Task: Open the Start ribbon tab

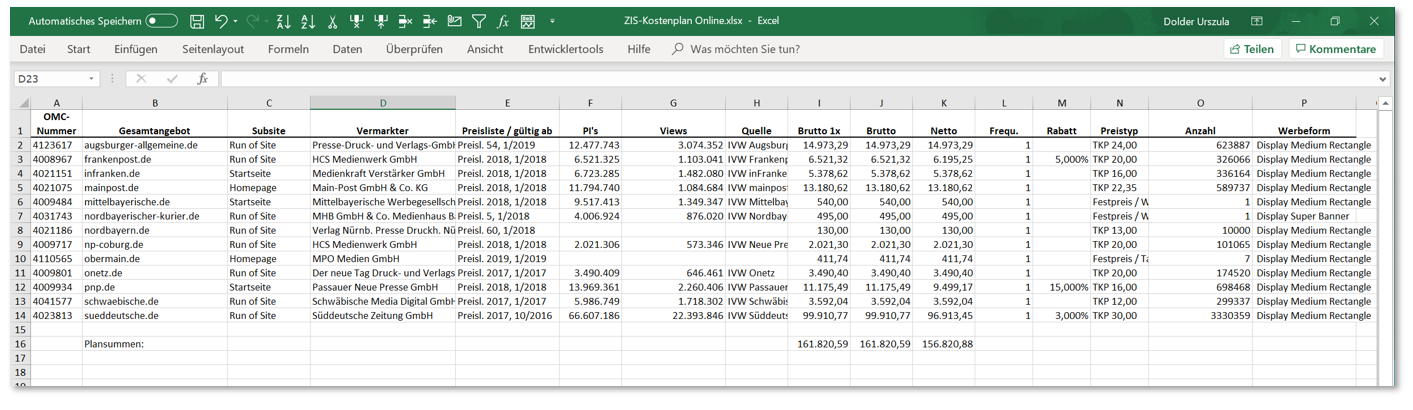Action: pos(79,49)
